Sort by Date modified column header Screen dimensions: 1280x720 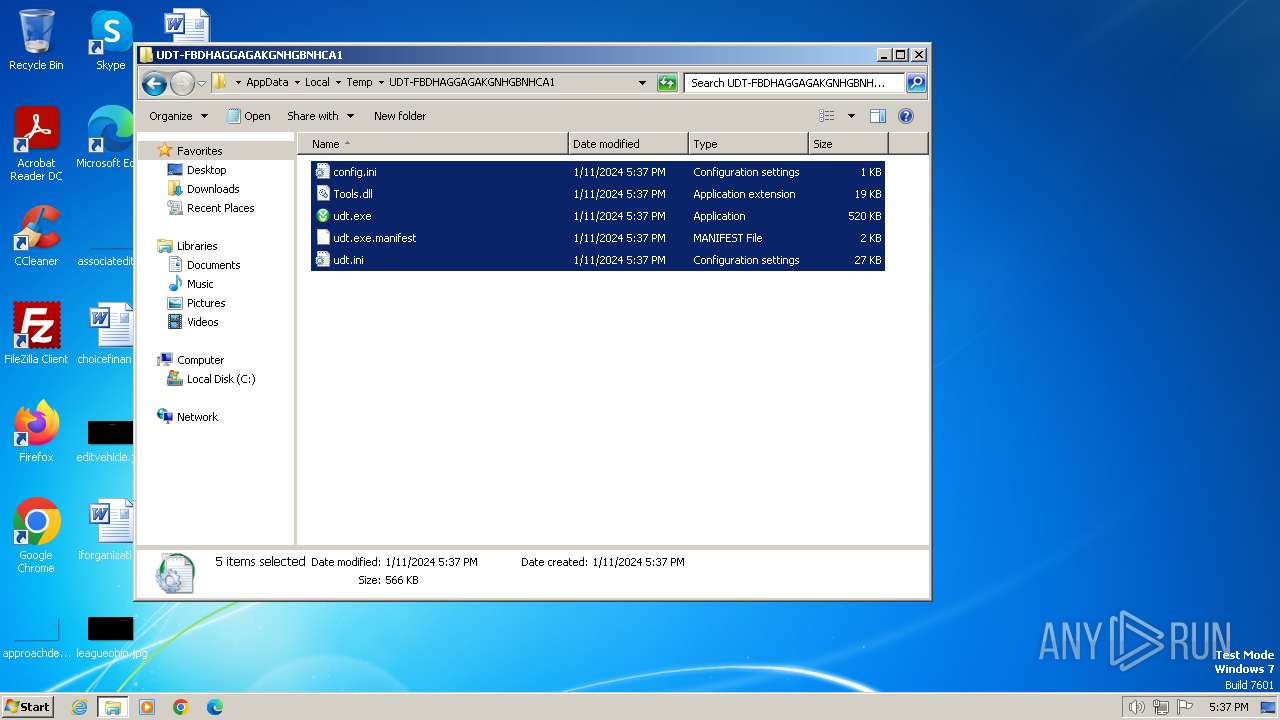click(x=628, y=144)
